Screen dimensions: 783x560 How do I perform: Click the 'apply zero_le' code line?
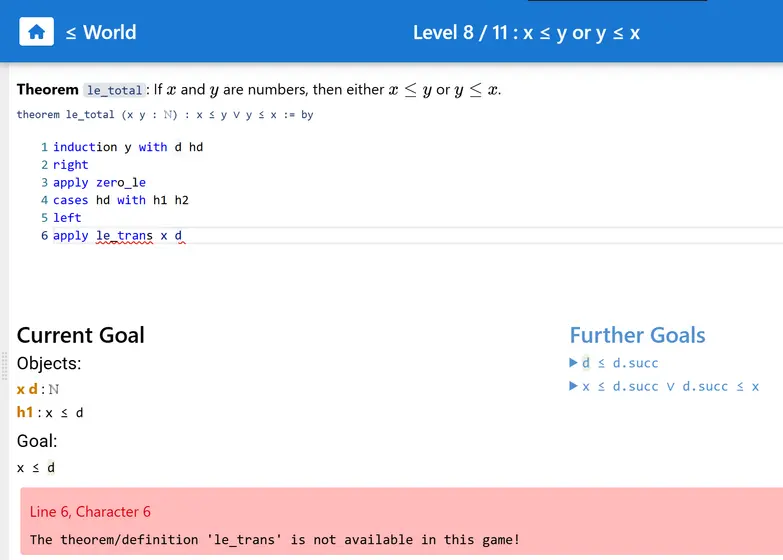click(99, 183)
